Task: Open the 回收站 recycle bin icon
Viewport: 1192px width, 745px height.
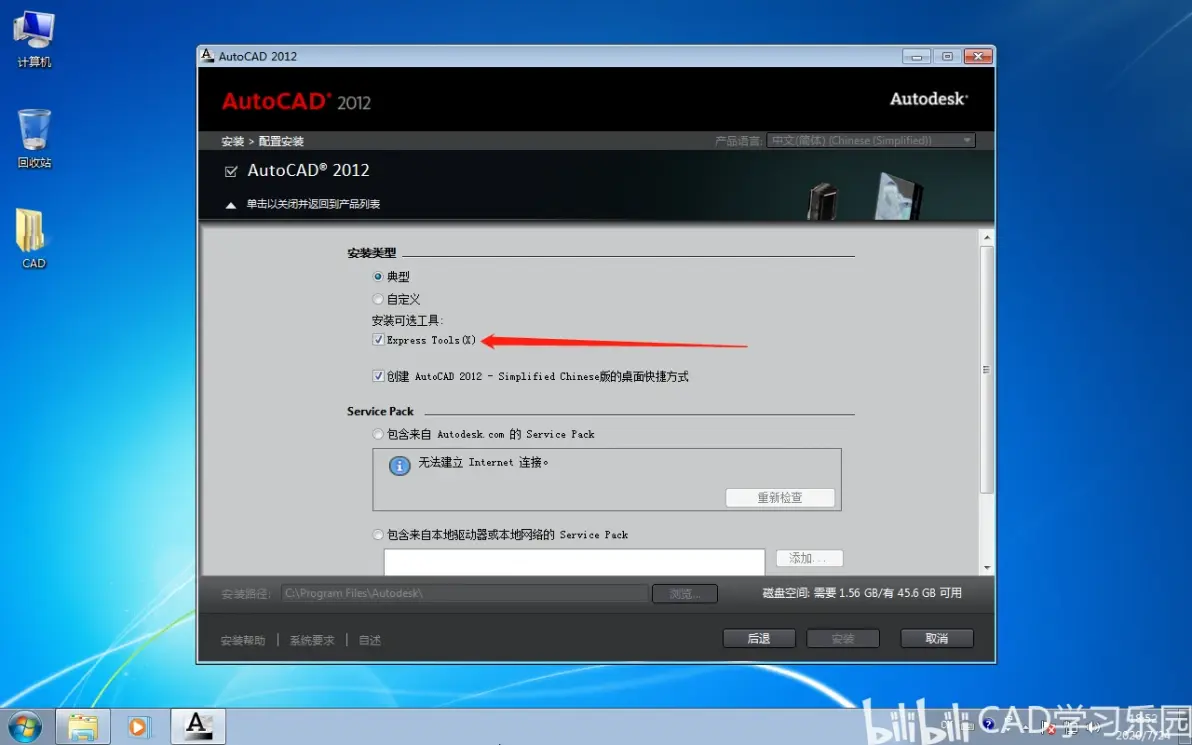Action: point(34,138)
